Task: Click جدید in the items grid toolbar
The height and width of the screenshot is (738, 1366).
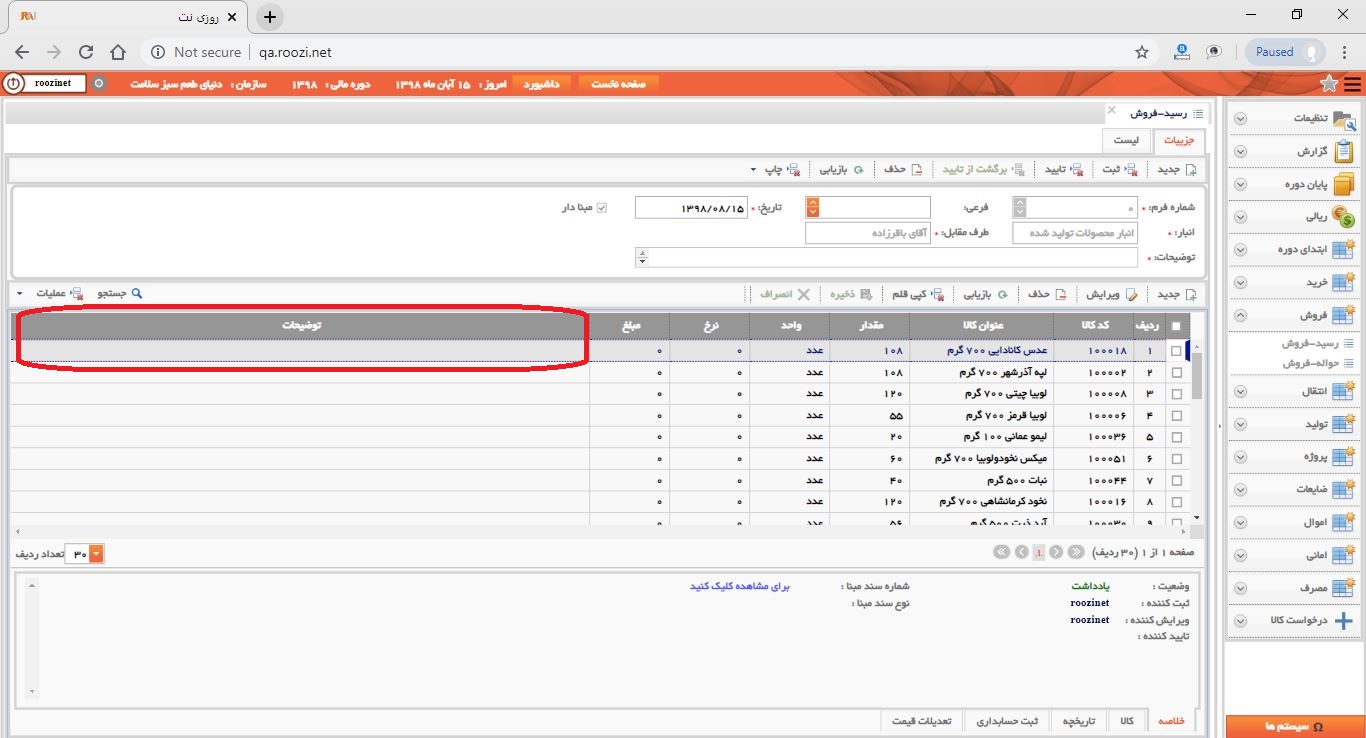Action: click(x=1176, y=294)
